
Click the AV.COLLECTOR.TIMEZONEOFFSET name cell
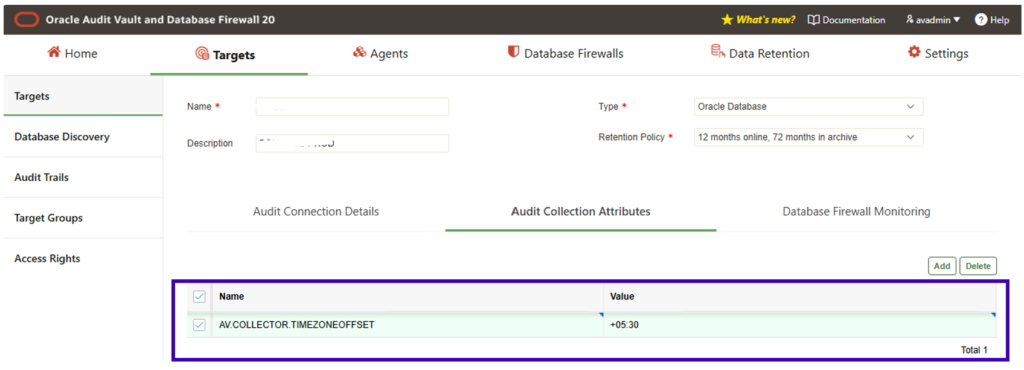(408, 324)
